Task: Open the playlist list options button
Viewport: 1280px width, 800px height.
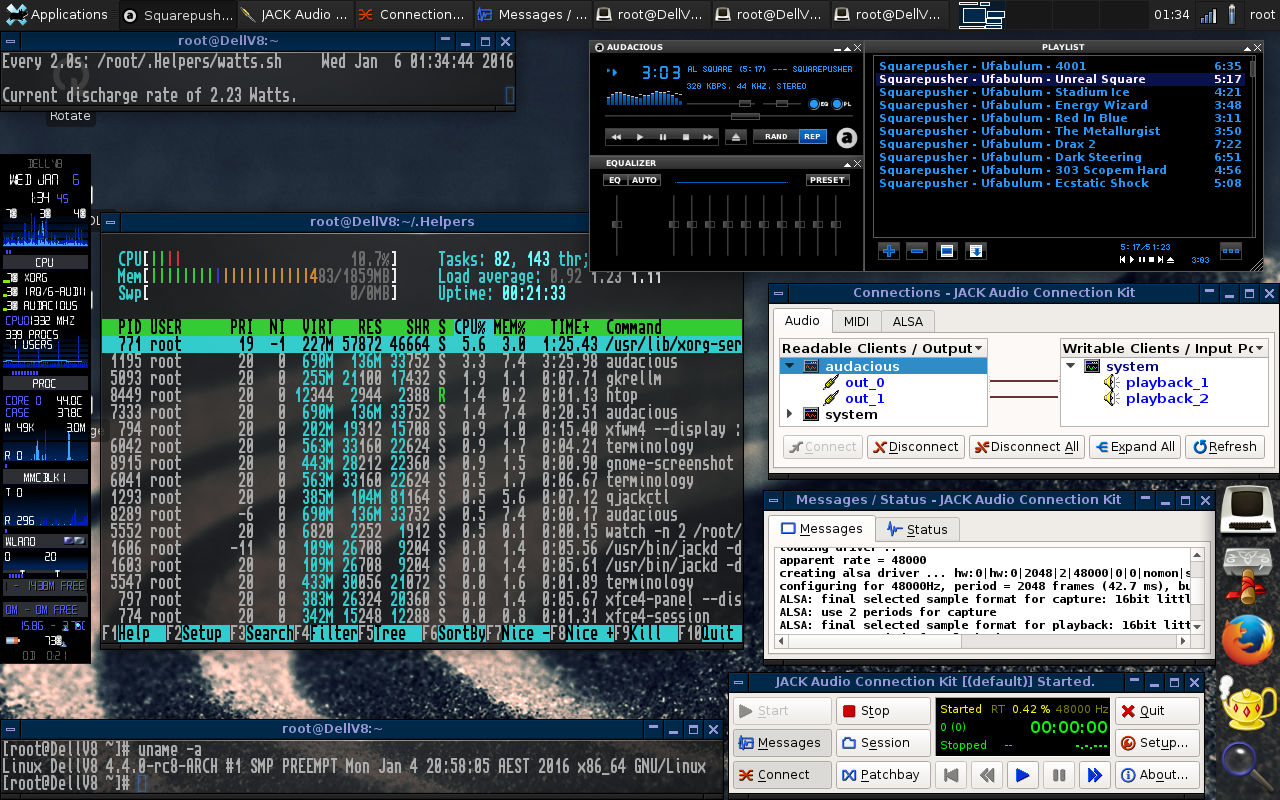Action: point(1231,251)
